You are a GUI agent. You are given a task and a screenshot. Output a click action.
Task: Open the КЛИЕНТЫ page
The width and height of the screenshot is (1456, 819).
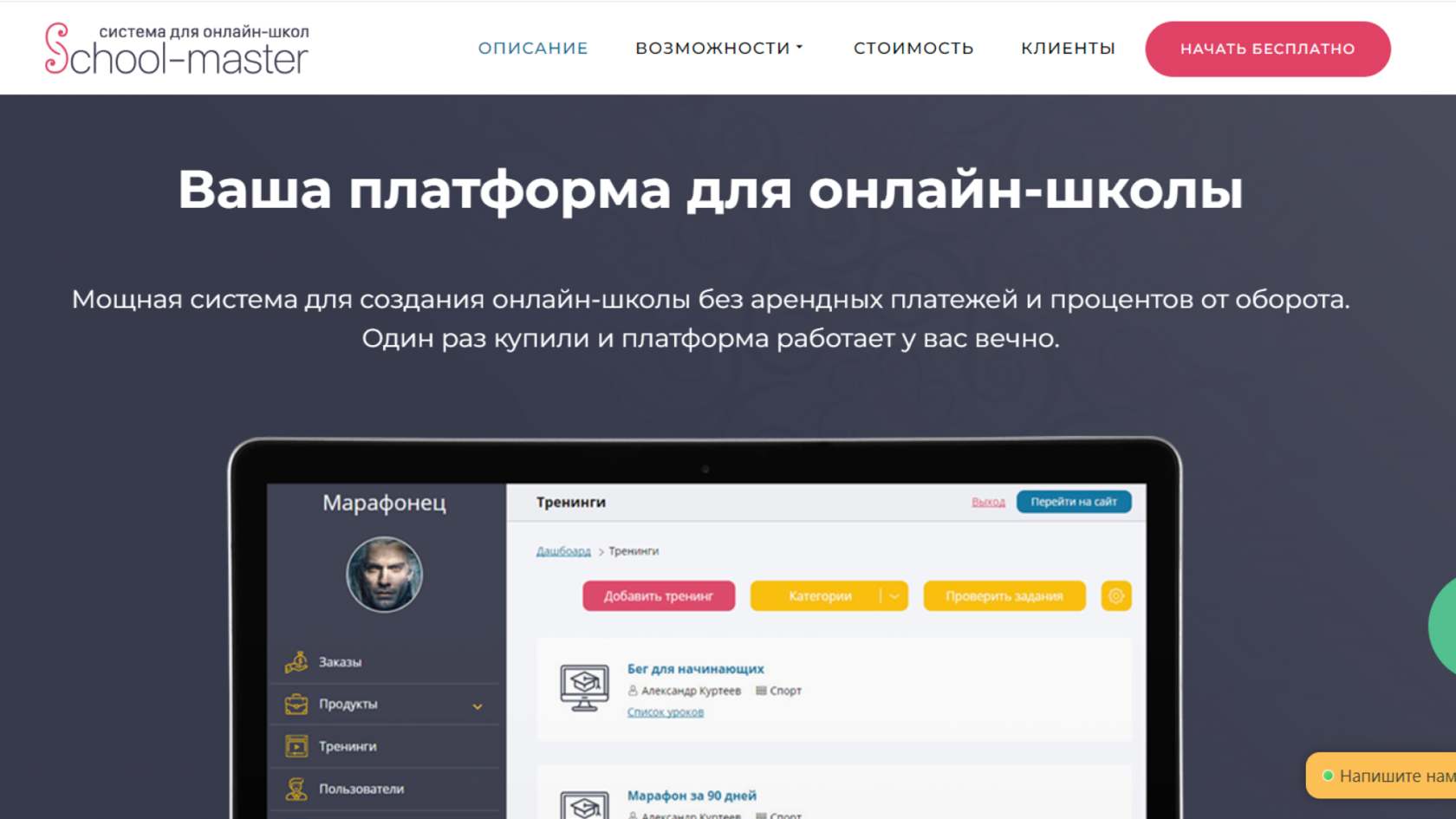(1068, 49)
